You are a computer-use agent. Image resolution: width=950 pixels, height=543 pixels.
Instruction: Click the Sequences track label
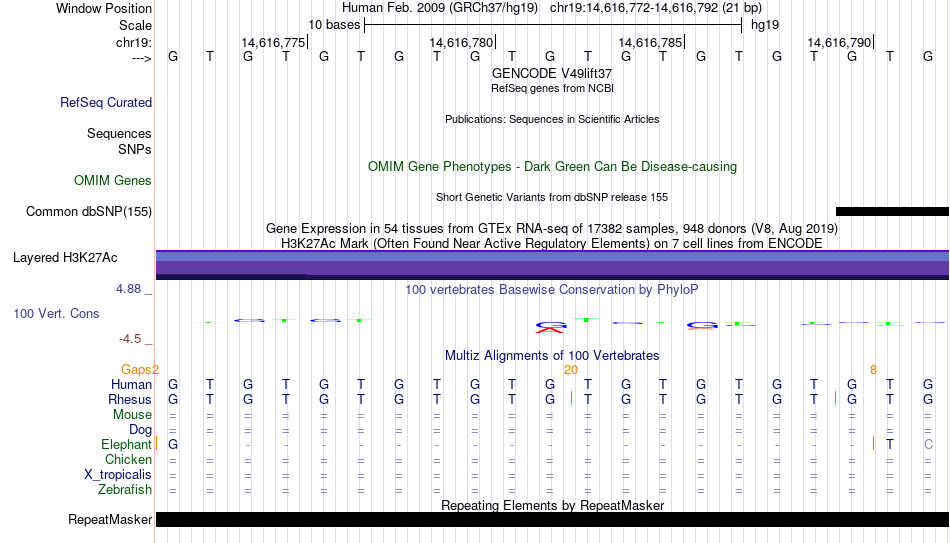click(119, 133)
